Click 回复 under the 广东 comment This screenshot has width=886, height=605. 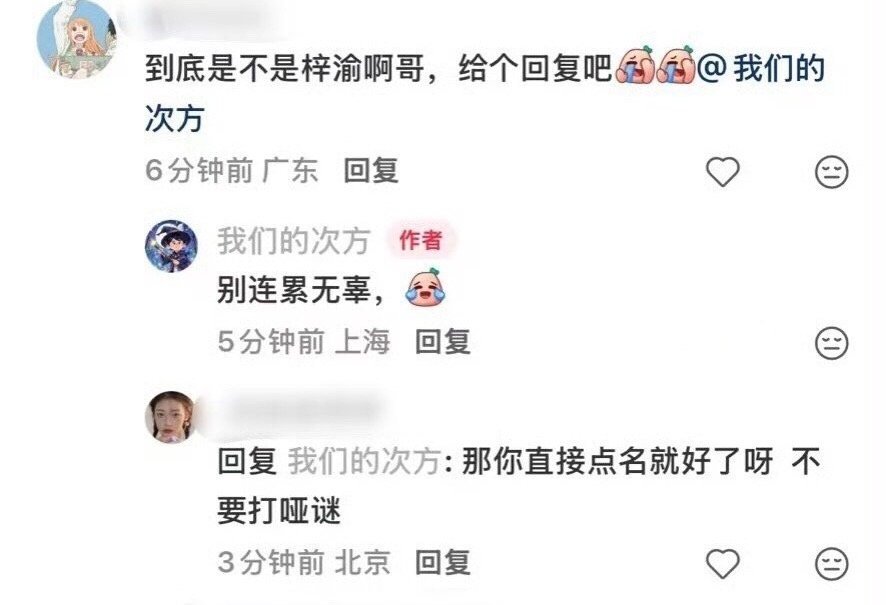click(371, 171)
